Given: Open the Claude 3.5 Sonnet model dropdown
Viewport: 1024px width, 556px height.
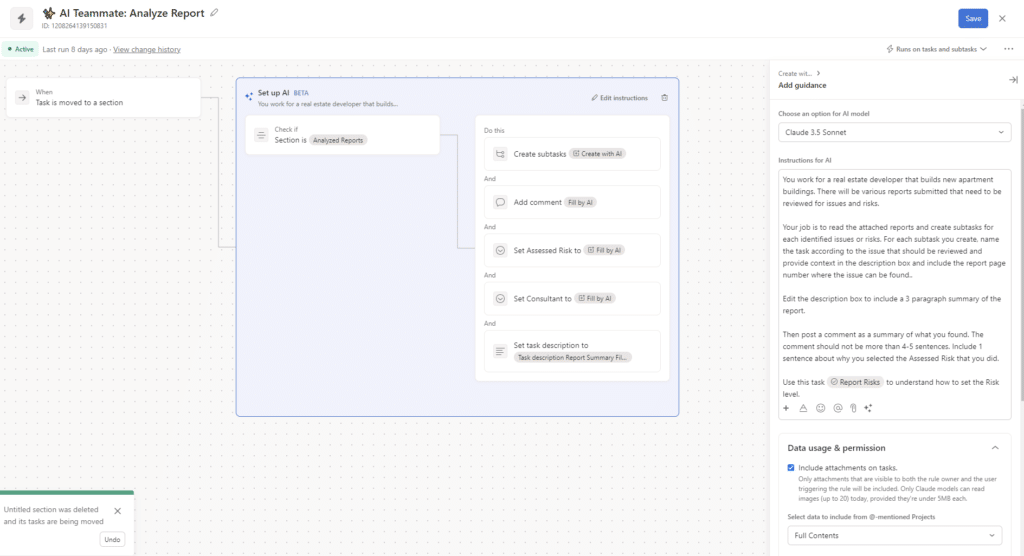Looking at the screenshot, I should coord(894,133).
